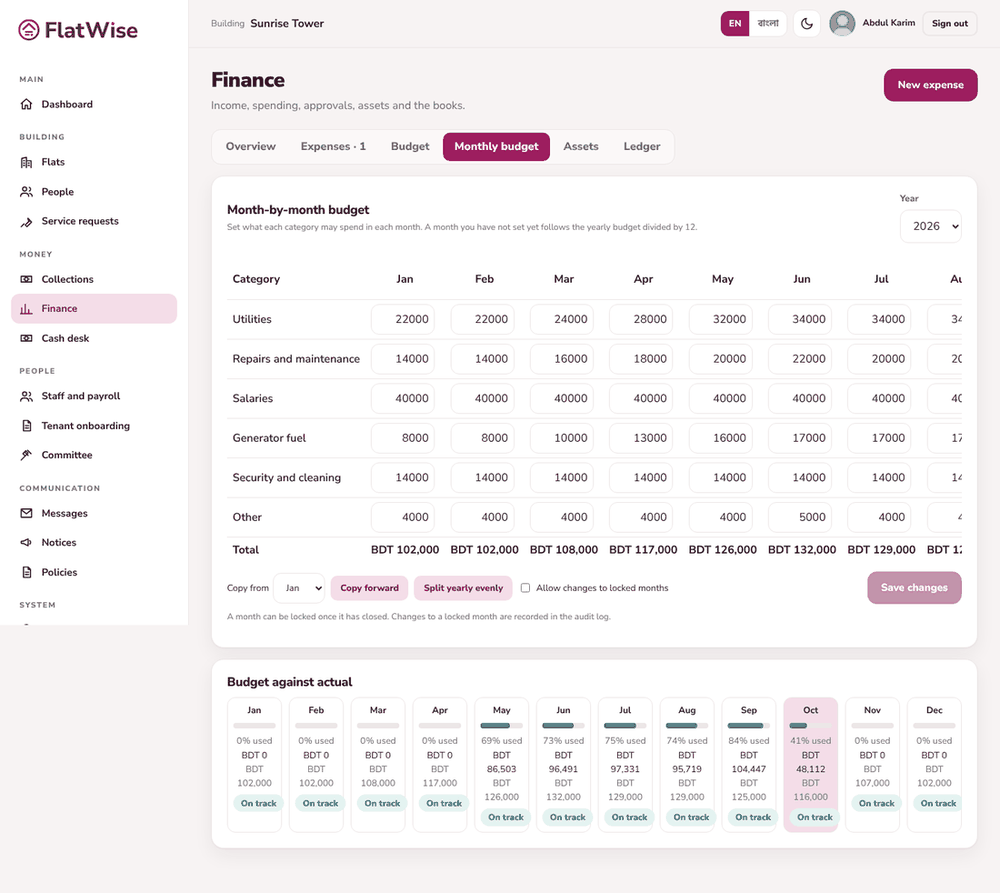Click the Save changes button

click(914, 587)
